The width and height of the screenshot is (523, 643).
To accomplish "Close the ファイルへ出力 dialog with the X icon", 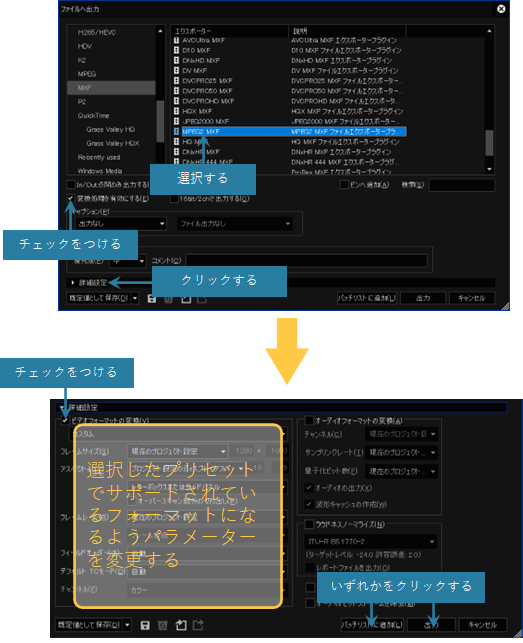I will pos(501,9).
